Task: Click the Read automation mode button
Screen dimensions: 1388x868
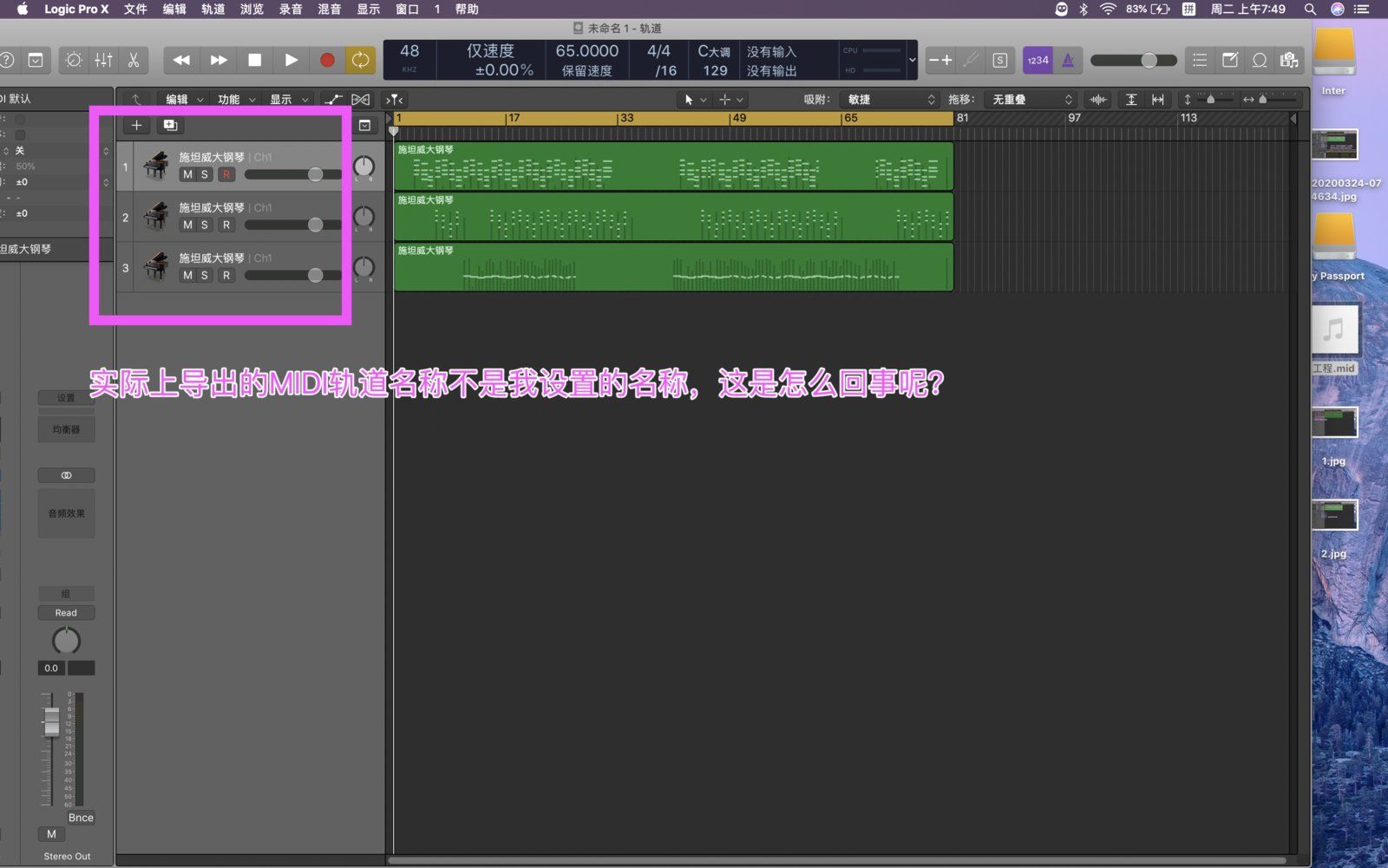Action: [x=66, y=613]
